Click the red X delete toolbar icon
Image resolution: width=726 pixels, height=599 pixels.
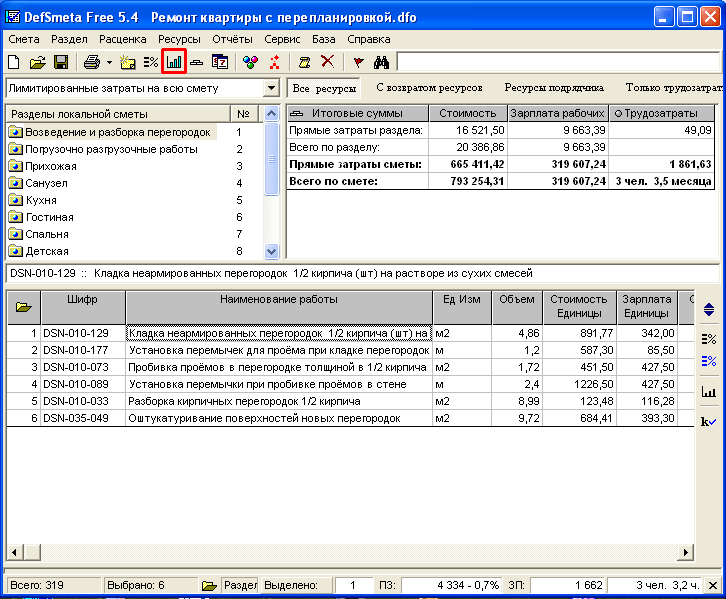(x=326, y=62)
